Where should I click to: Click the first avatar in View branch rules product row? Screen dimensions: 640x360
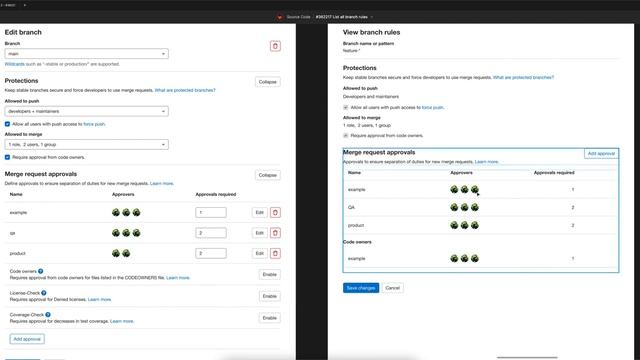pos(454,225)
